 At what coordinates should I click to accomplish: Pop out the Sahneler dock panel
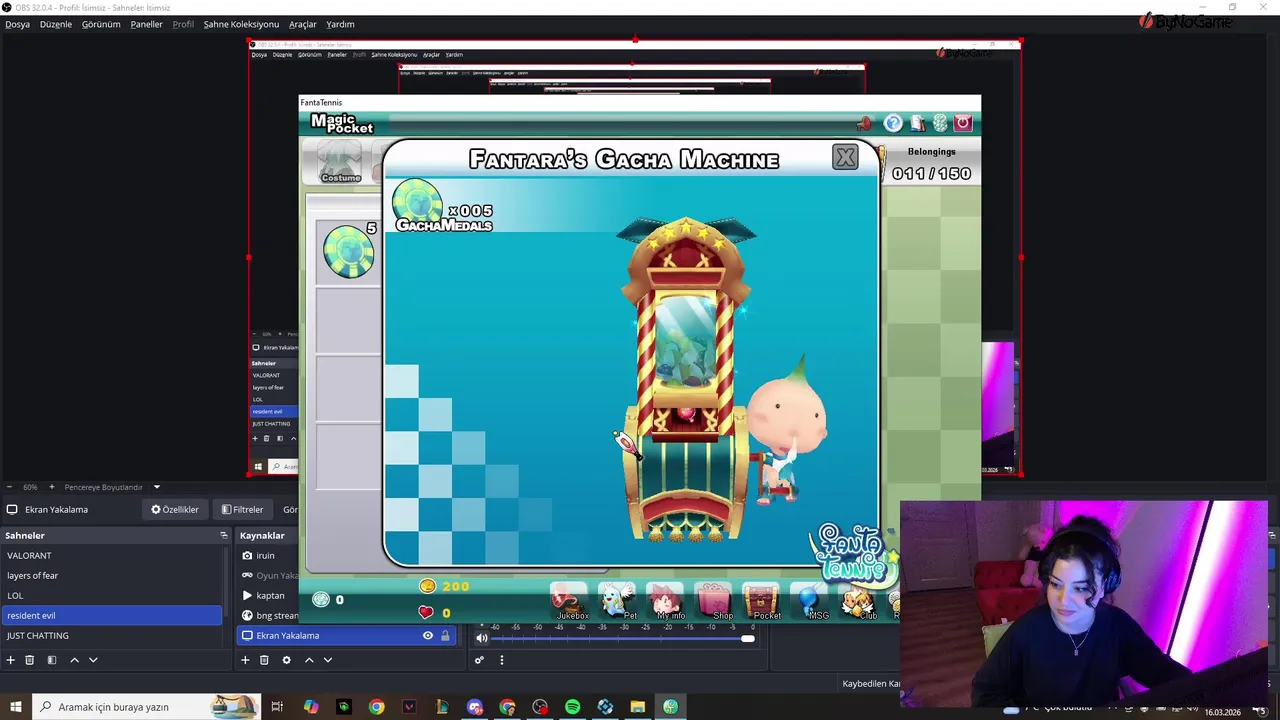coord(224,536)
